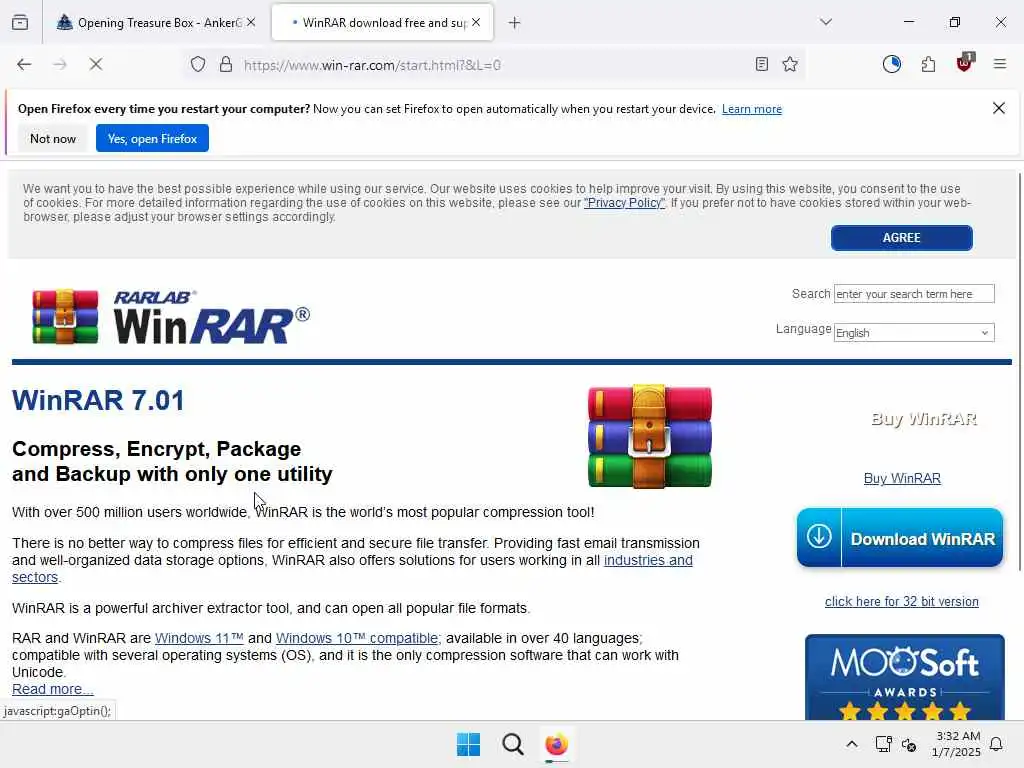Click the address bar URL
This screenshot has width=1024, height=768.
[x=372, y=65]
